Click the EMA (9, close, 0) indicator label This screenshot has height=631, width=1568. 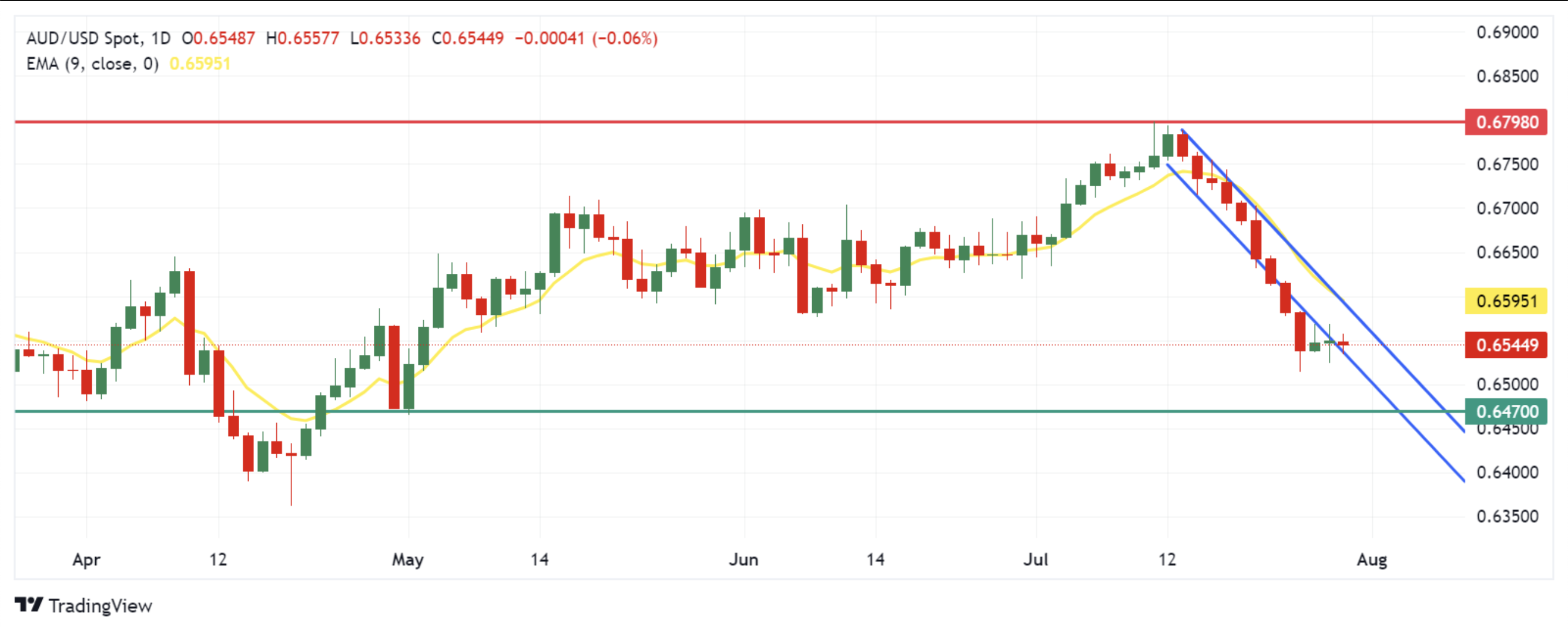point(92,64)
